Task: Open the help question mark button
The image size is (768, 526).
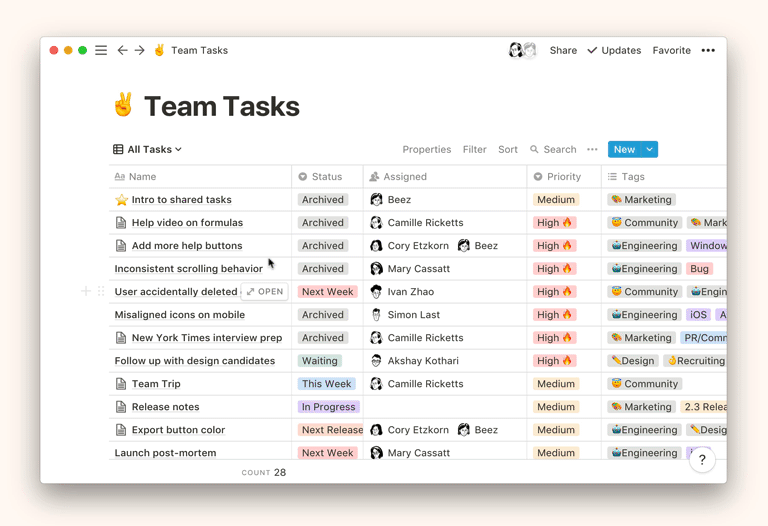Action: (702, 460)
